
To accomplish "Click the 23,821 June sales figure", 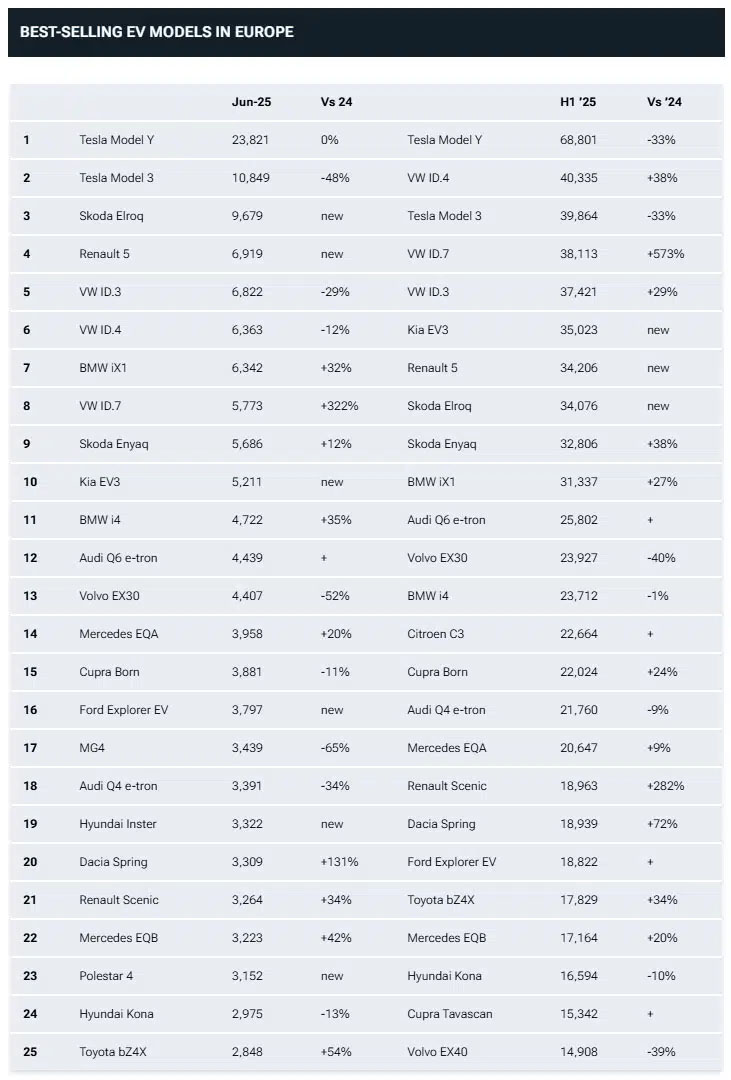I will [x=250, y=140].
